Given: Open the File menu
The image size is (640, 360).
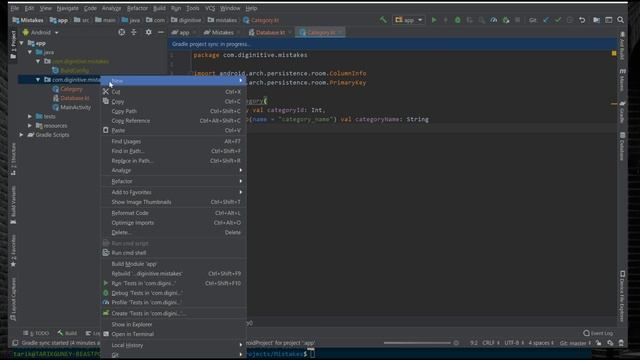Looking at the screenshot, I should [x=15, y=8].
